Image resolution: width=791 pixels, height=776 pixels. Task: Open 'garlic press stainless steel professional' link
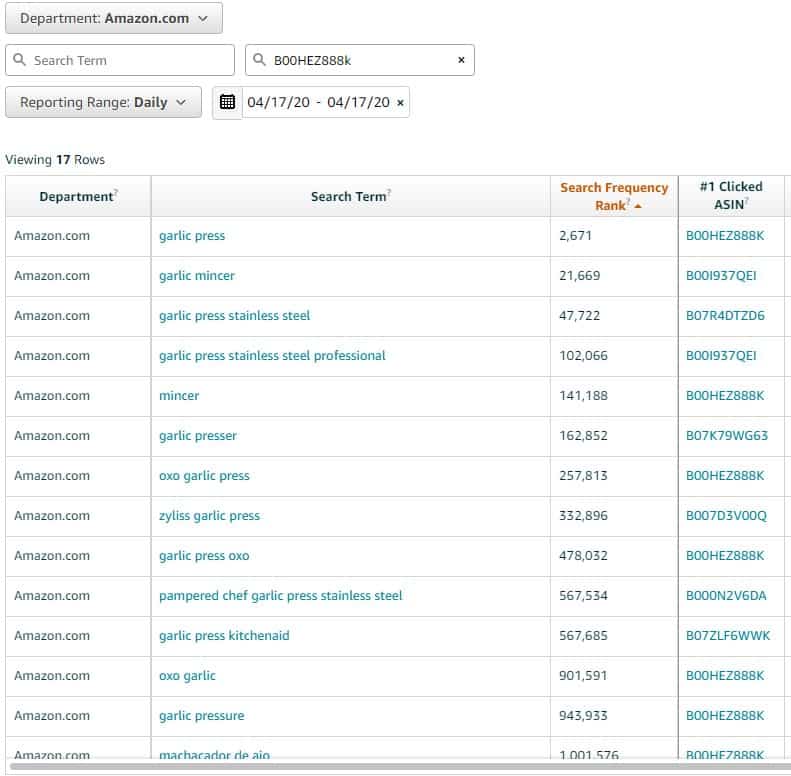pyautogui.click(x=272, y=356)
